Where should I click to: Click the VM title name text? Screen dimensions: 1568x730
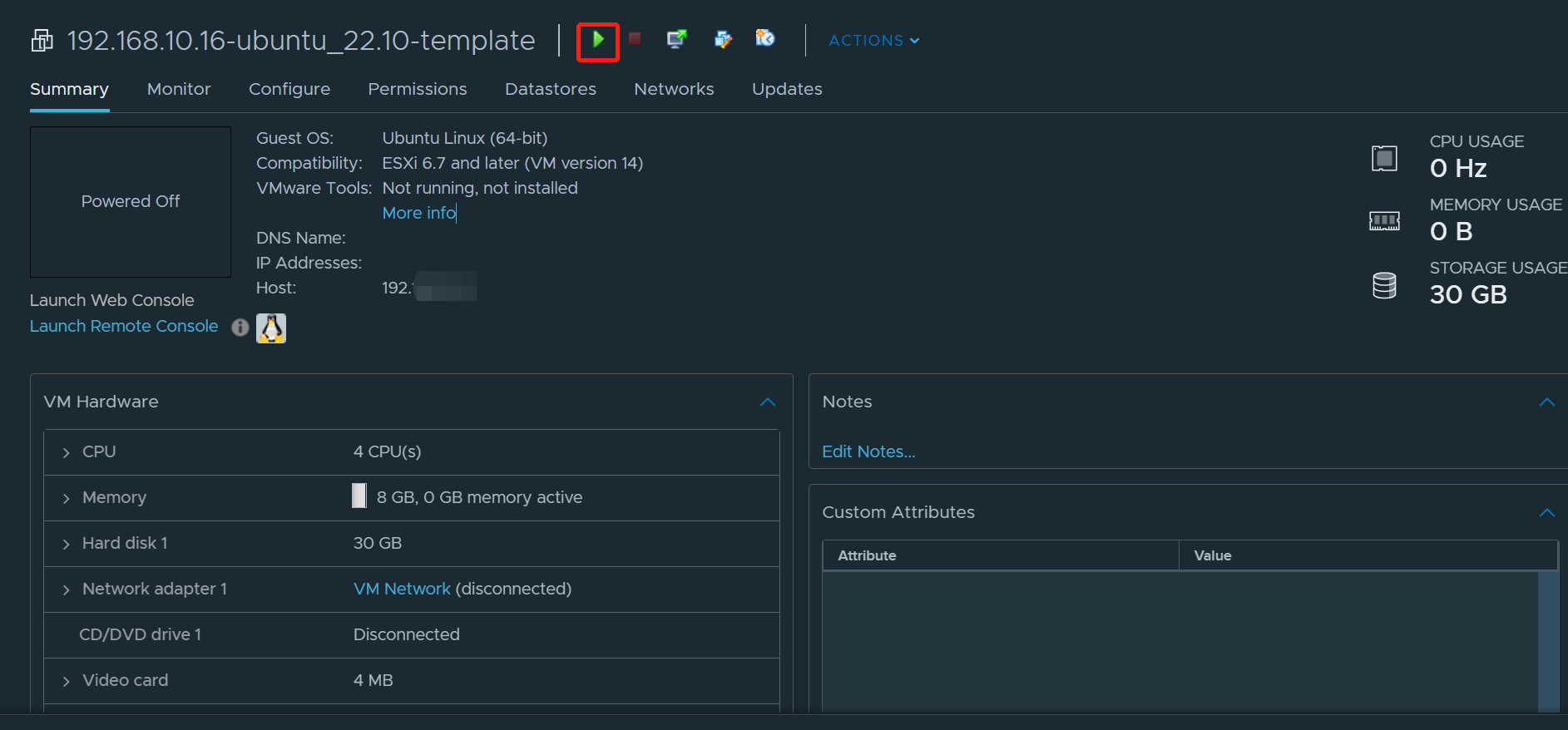(x=301, y=41)
